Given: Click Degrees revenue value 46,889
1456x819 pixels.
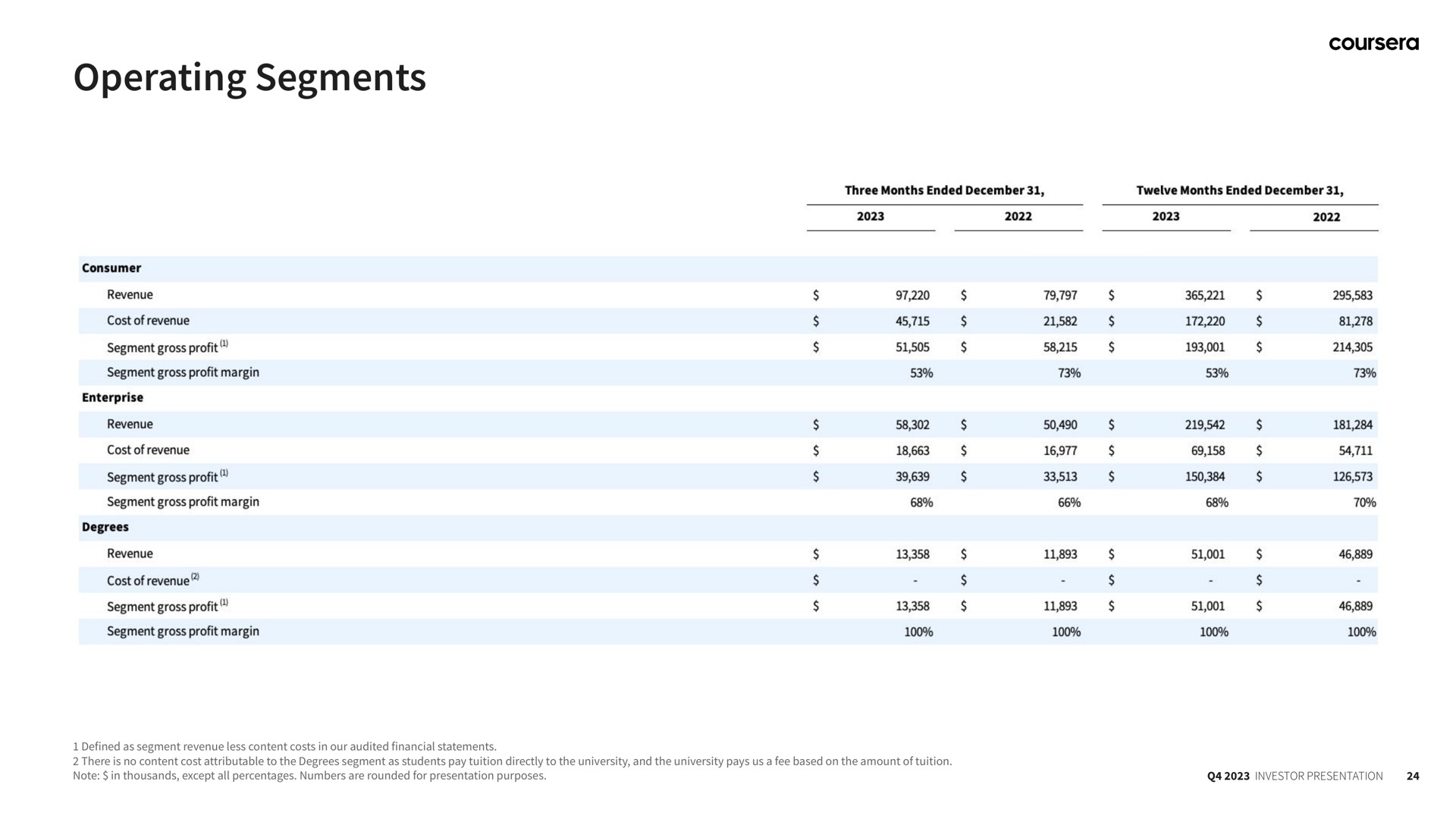Looking at the screenshot, I should (x=1356, y=554).
